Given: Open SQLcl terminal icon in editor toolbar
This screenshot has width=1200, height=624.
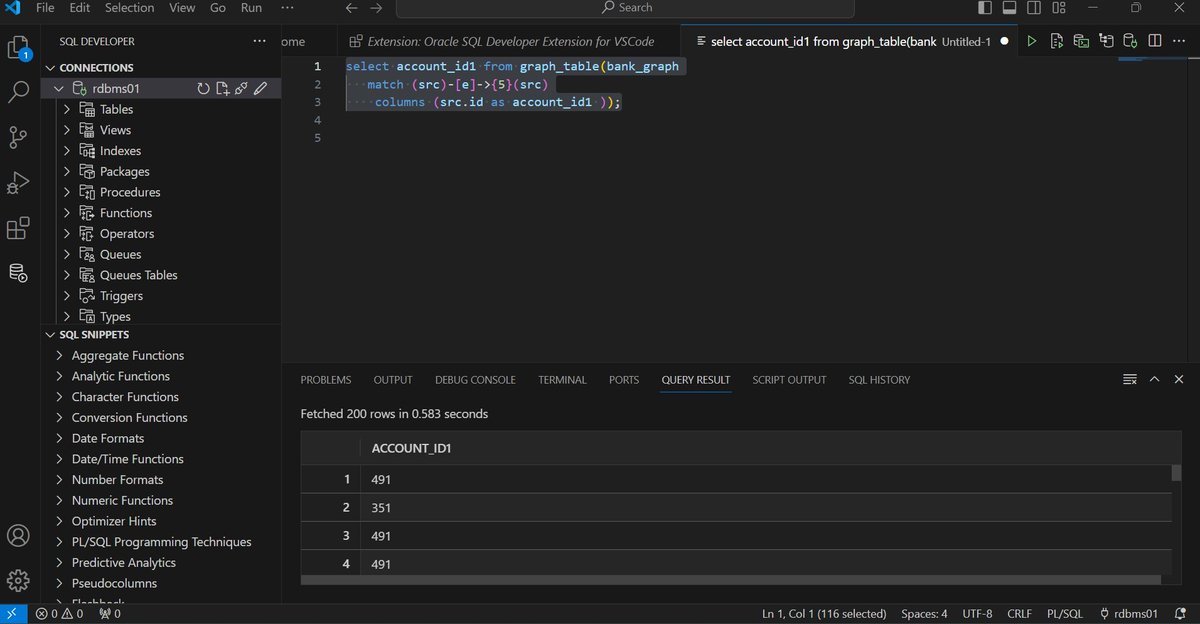Looking at the screenshot, I should (x=1081, y=41).
